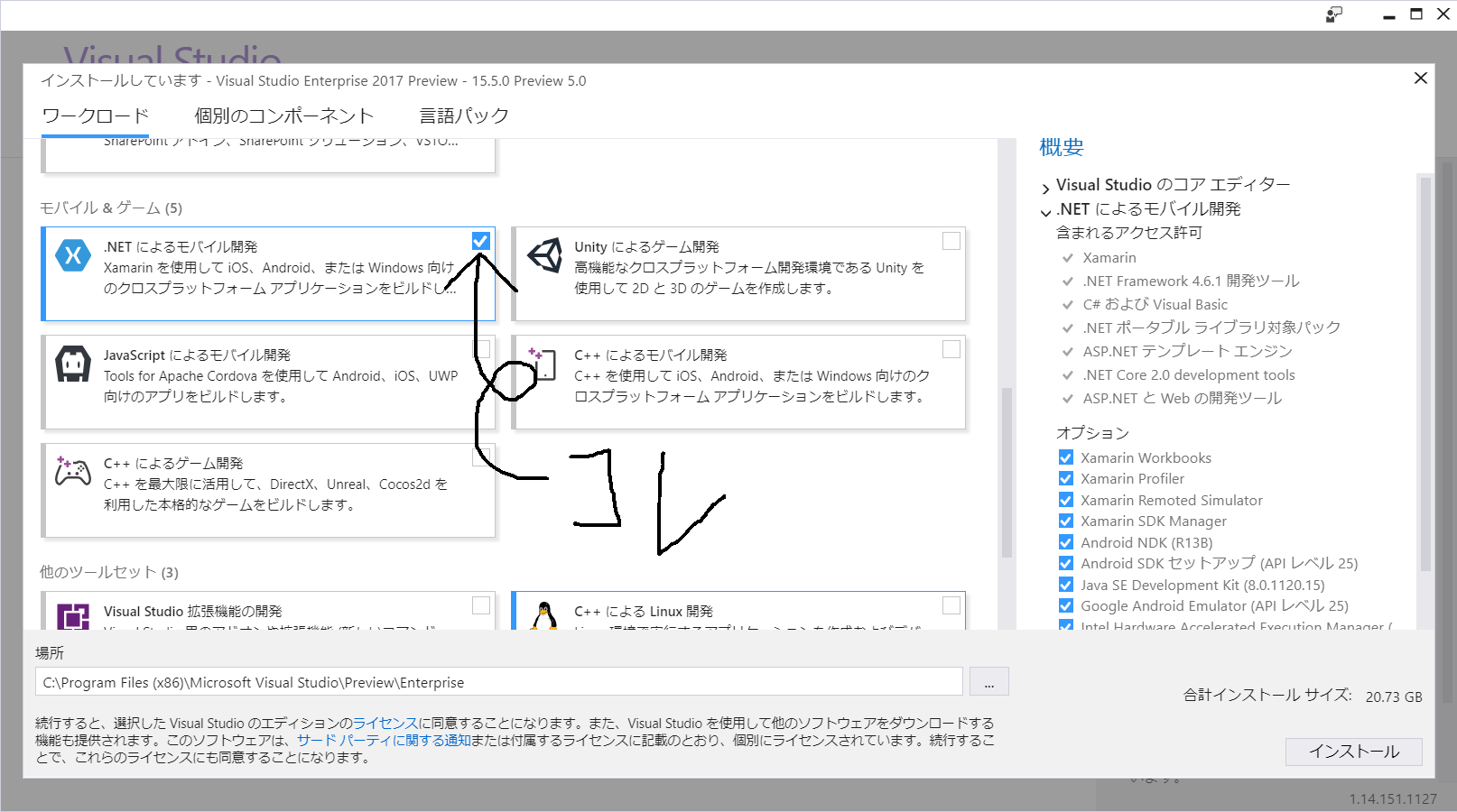This screenshot has height=812, width=1457.
Task: Uncheck the Android NDK (R13B) option
Action: coord(1066,542)
